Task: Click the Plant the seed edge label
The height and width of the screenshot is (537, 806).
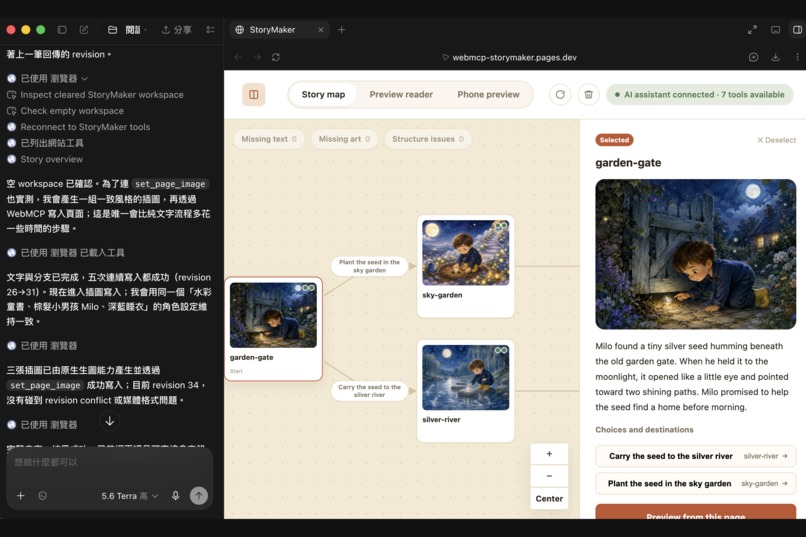Action: click(x=369, y=266)
